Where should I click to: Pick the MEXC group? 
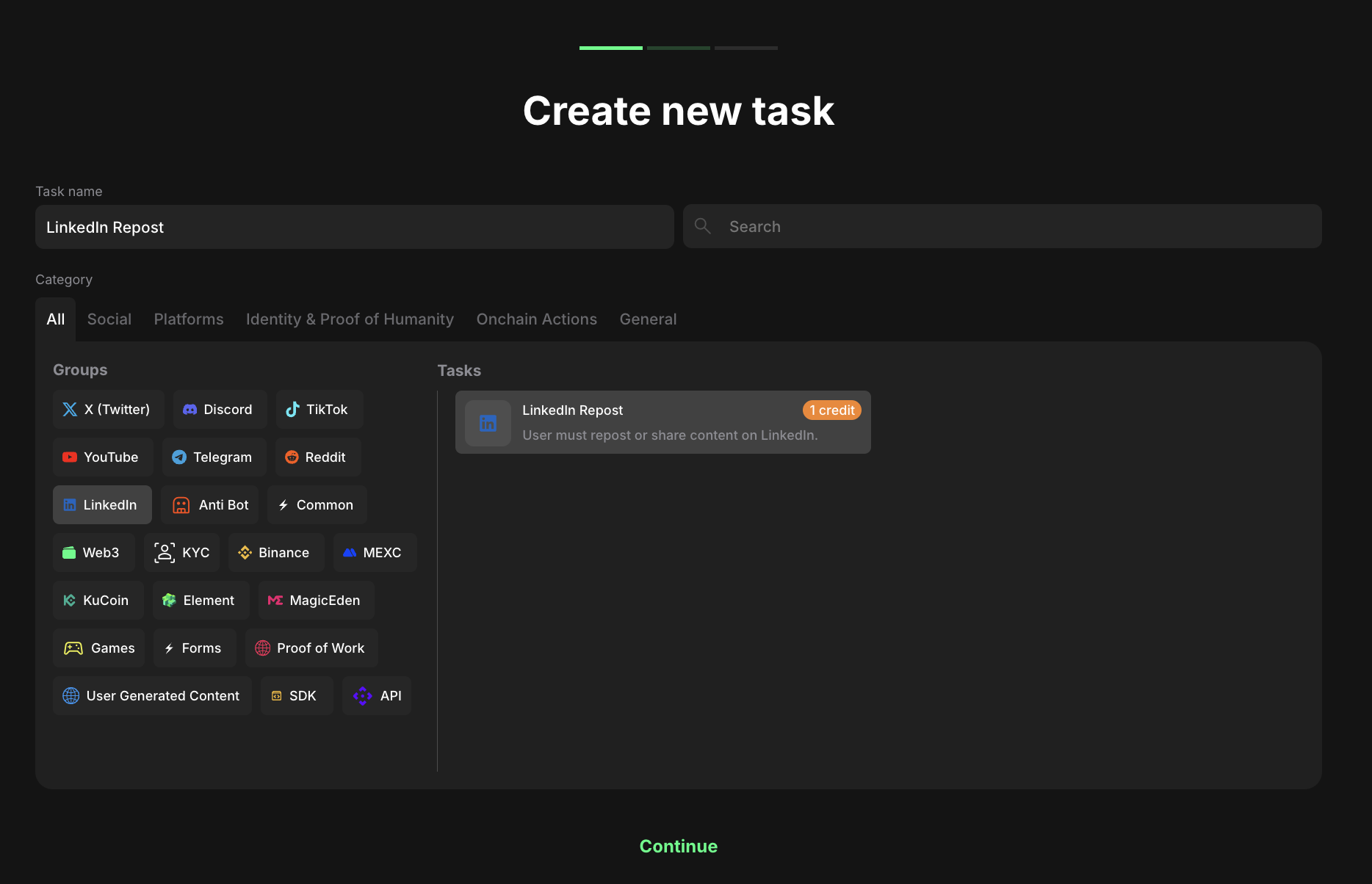click(x=375, y=553)
